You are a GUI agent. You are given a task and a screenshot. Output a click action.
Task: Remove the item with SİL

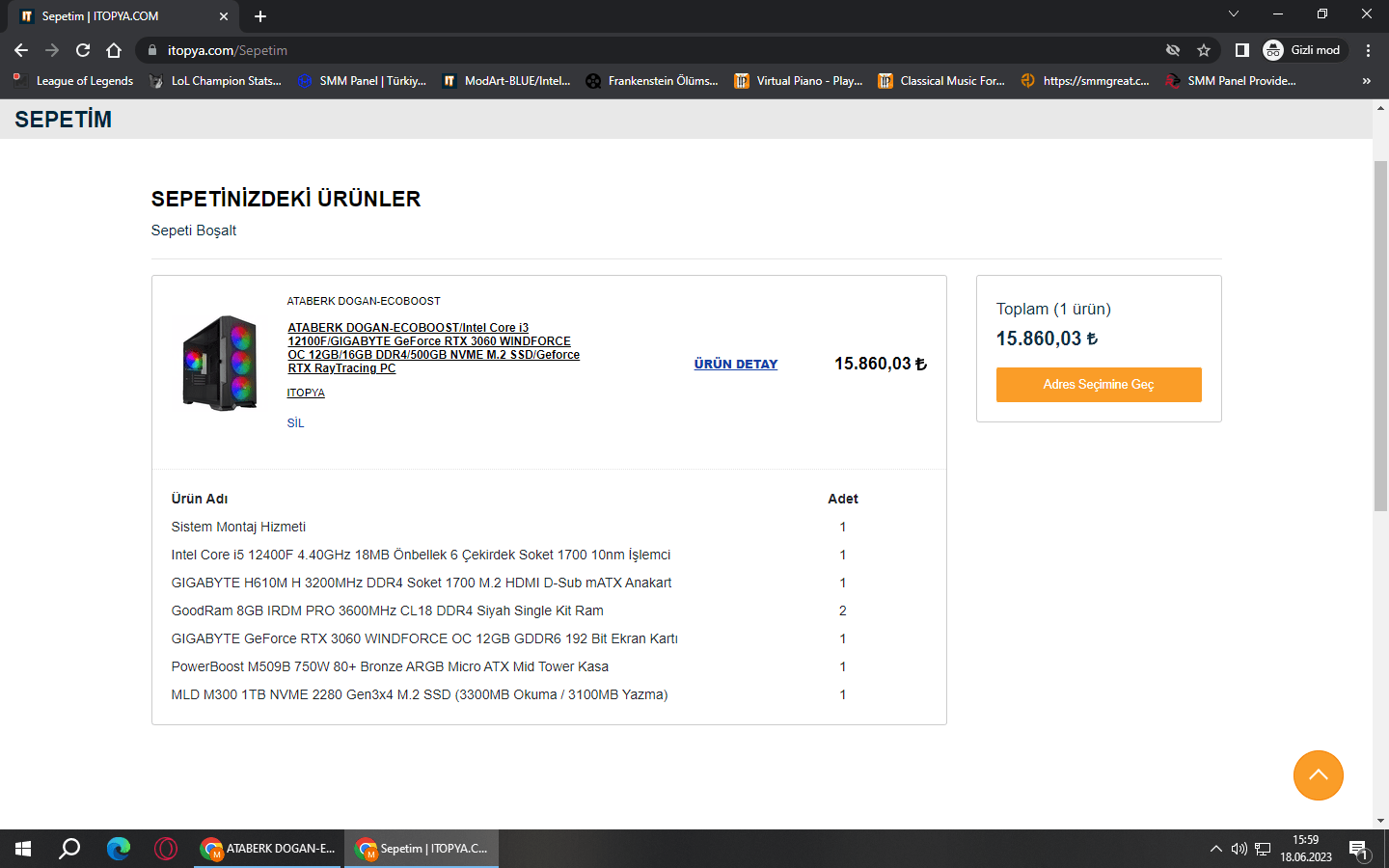coord(296,423)
